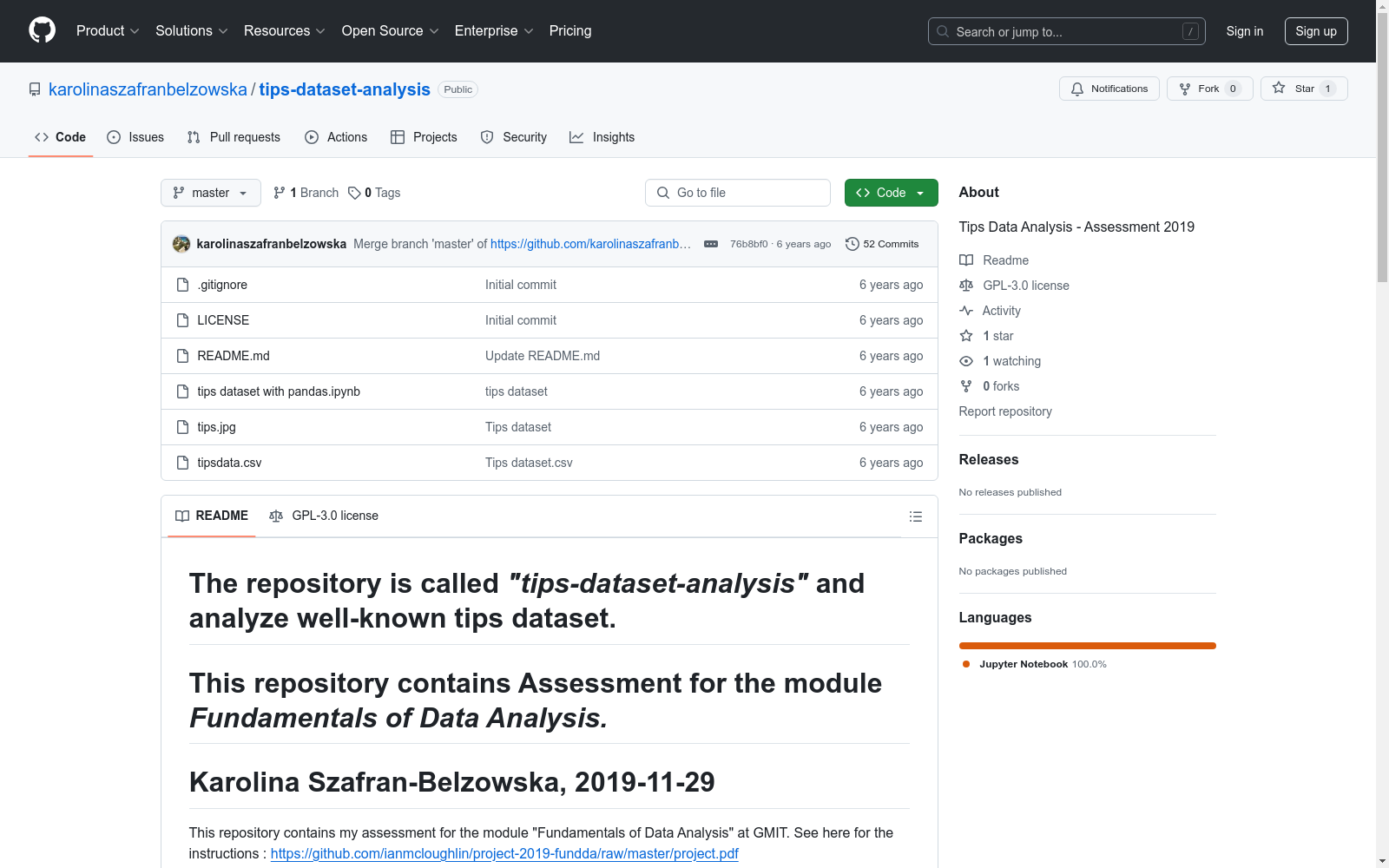Open the project.pdf instructions link
The height and width of the screenshot is (868, 1389).
click(504, 853)
